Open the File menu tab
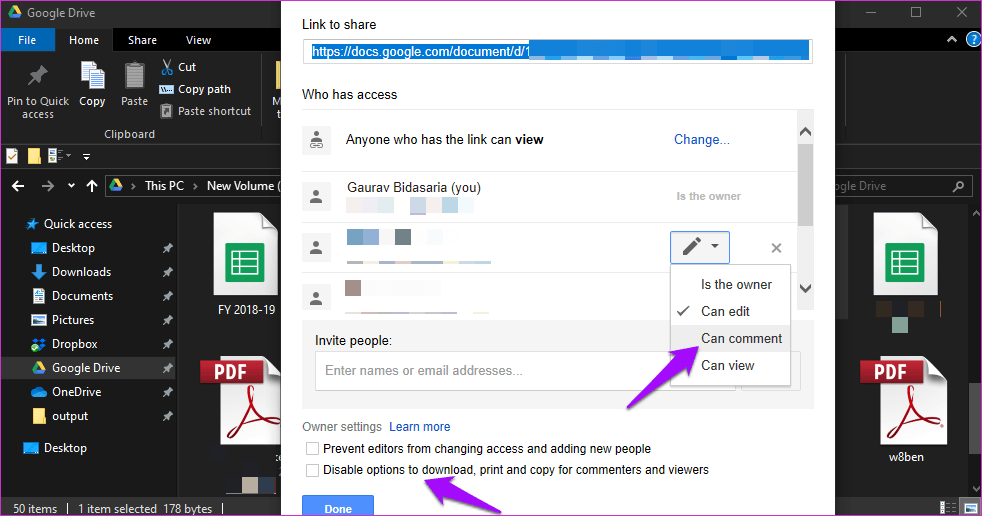The width and height of the screenshot is (982, 516). tap(27, 39)
